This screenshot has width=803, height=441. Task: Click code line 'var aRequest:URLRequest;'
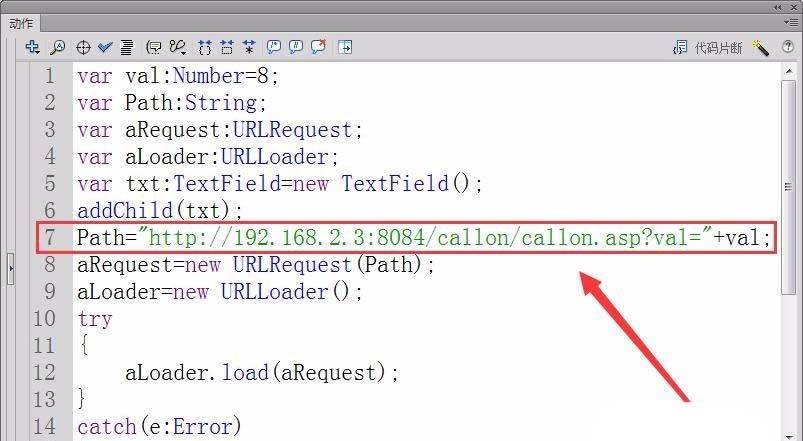[220, 130]
